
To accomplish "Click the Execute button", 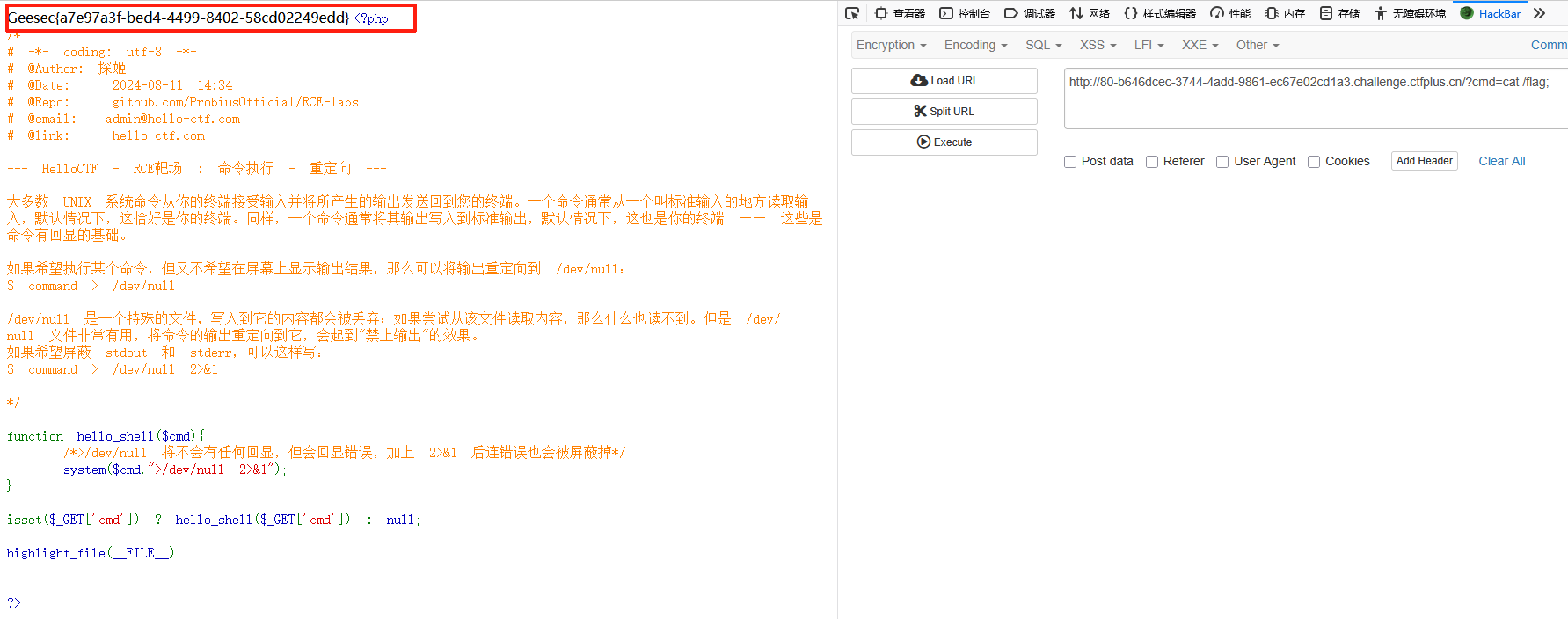I will point(944,142).
